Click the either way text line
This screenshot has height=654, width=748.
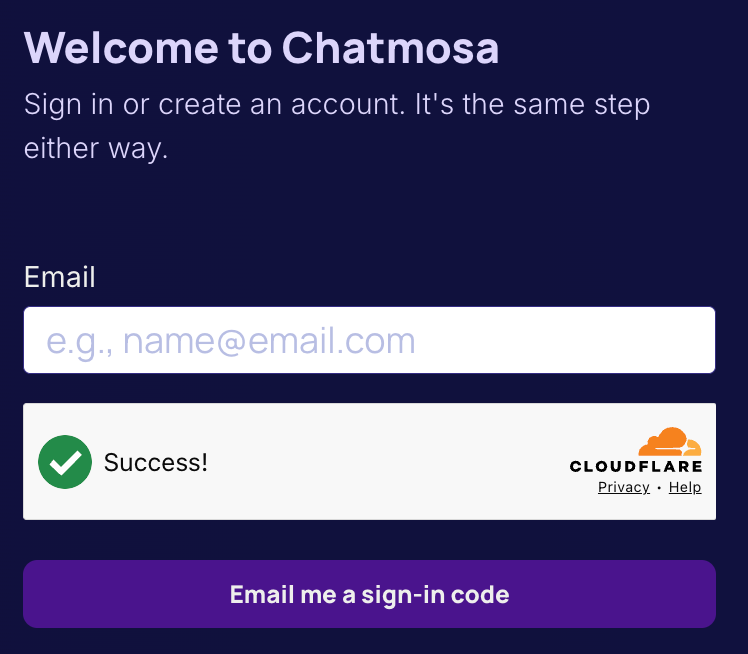coord(96,148)
